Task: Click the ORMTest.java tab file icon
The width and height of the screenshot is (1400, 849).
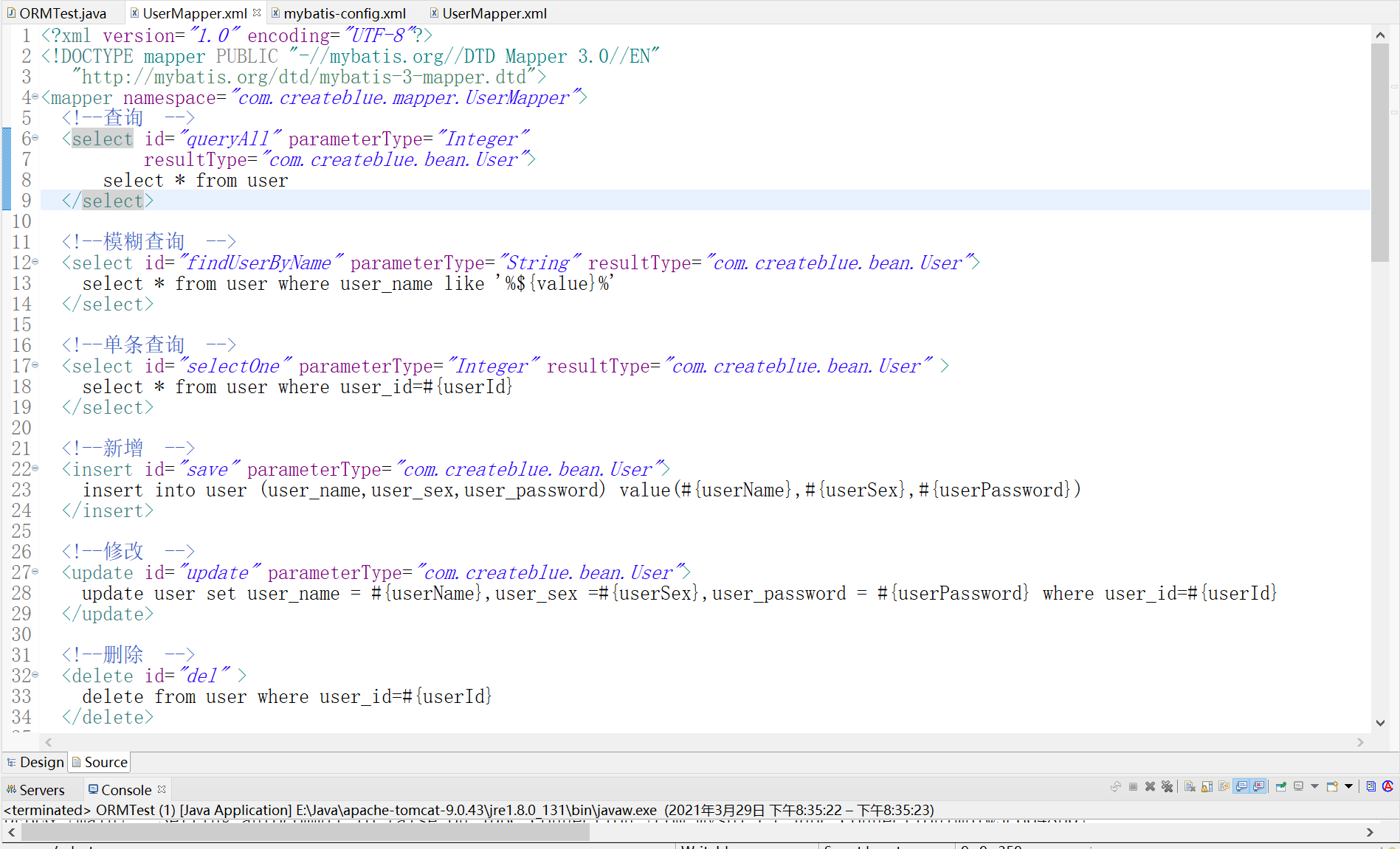Action: point(11,13)
